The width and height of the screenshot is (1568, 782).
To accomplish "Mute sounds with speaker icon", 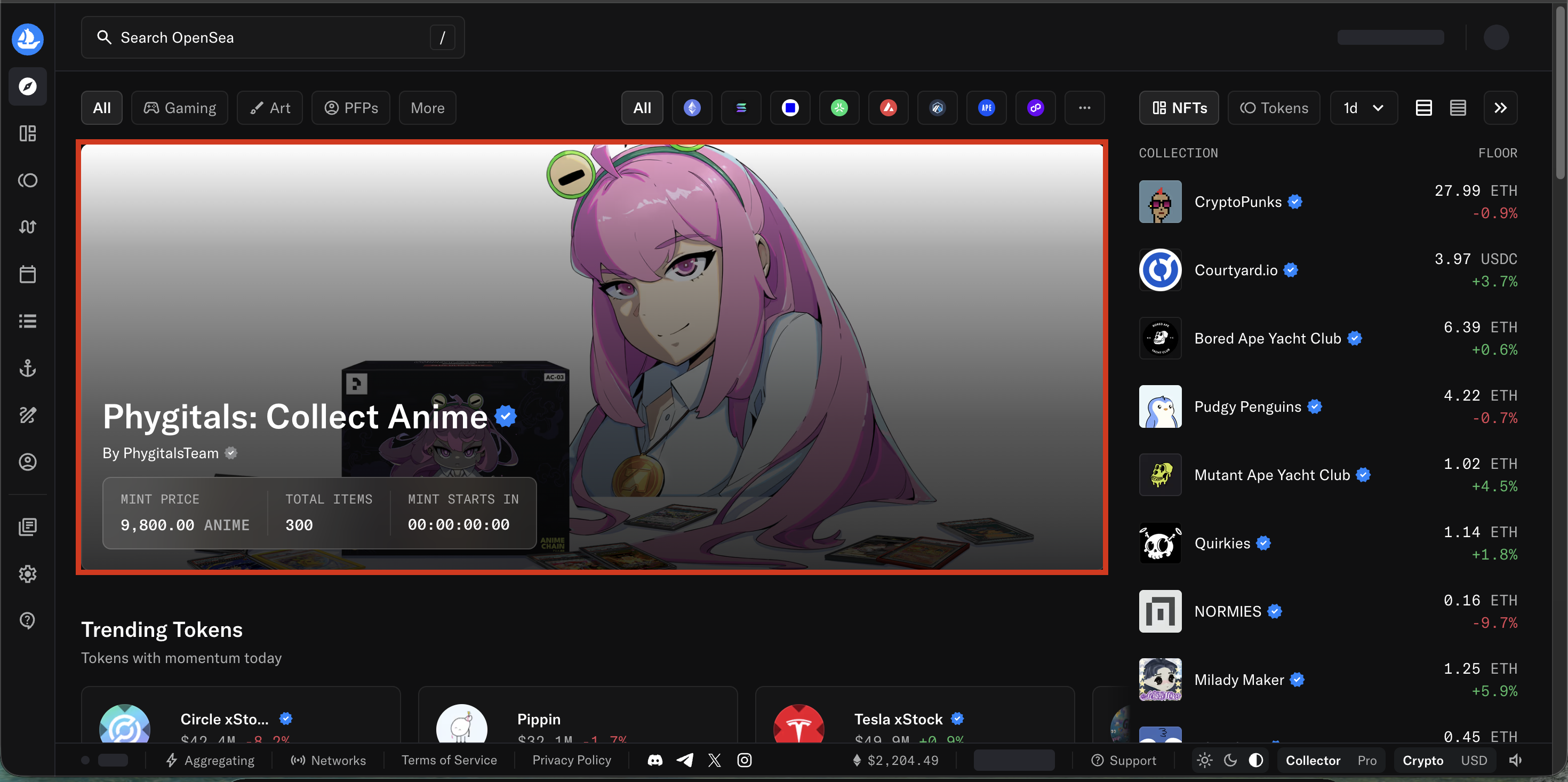I will 1516,760.
